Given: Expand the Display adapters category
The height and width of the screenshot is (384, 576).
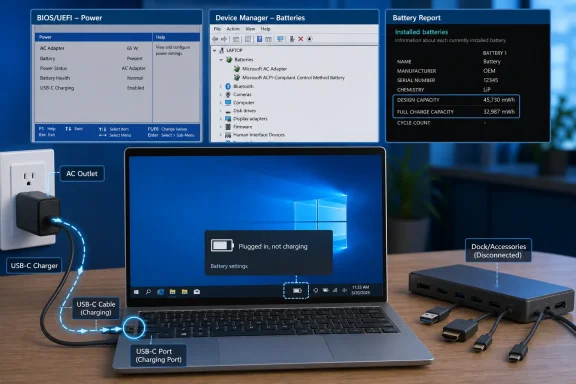Looking at the screenshot, I should point(220,119).
